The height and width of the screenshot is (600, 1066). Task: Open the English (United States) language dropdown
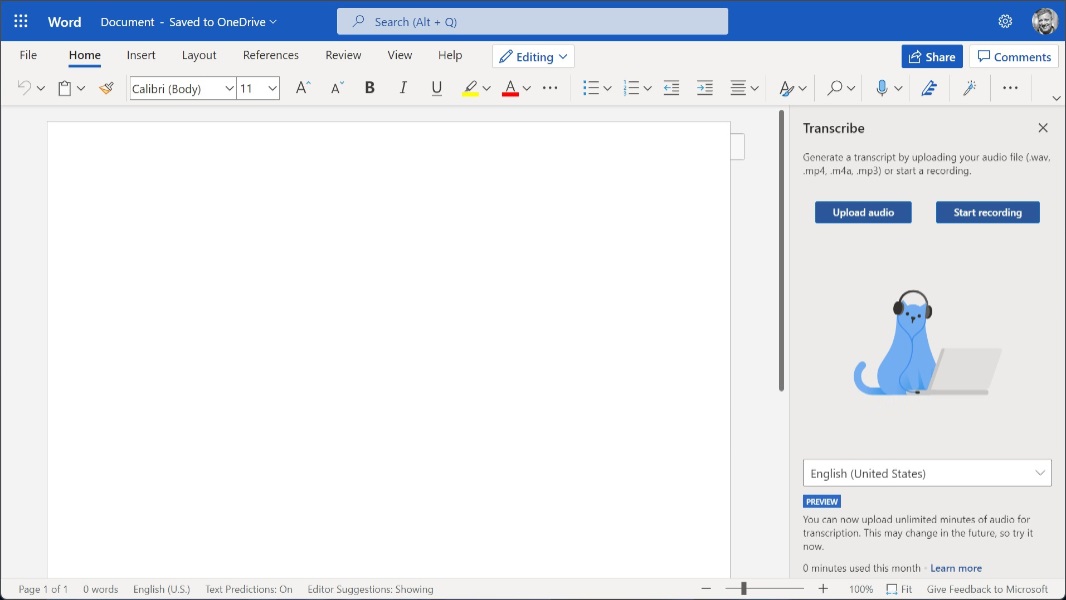927,473
